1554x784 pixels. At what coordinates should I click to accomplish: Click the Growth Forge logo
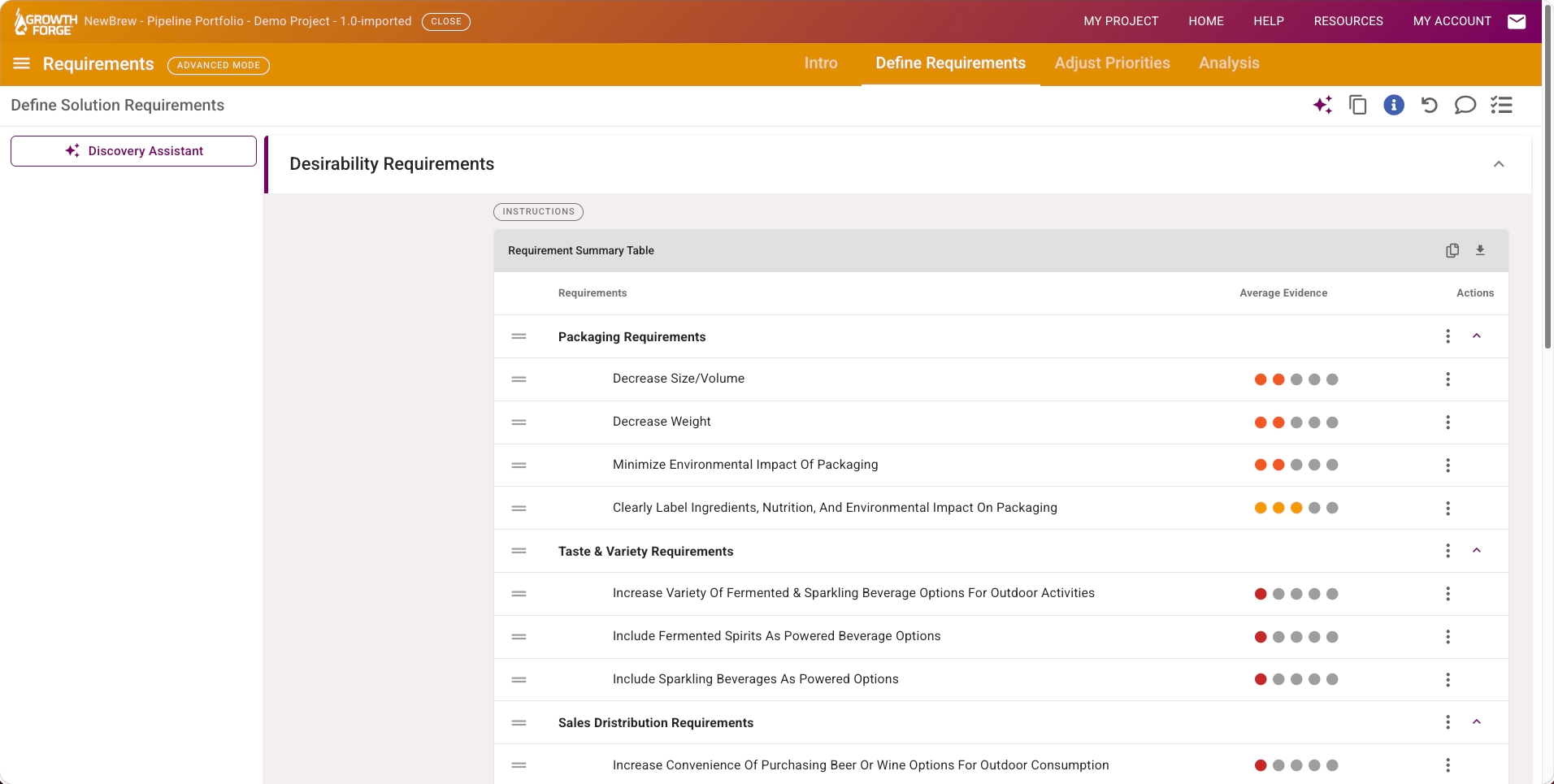pyautogui.click(x=46, y=22)
